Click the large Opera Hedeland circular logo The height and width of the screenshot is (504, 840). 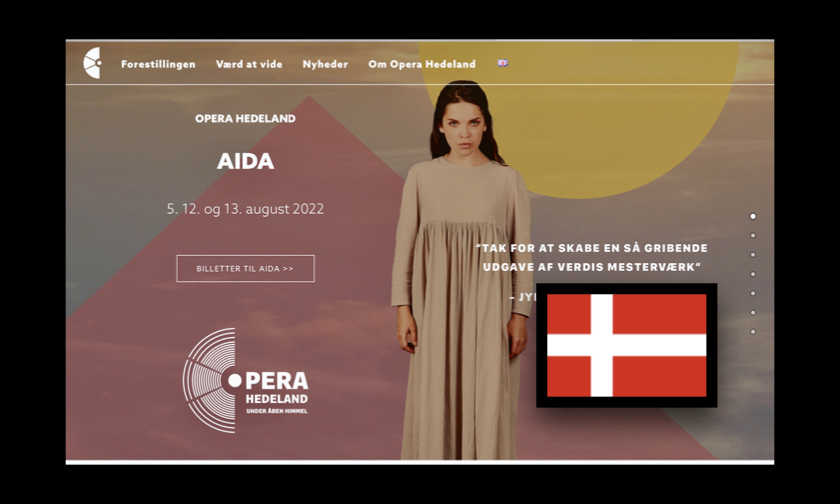[245, 380]
